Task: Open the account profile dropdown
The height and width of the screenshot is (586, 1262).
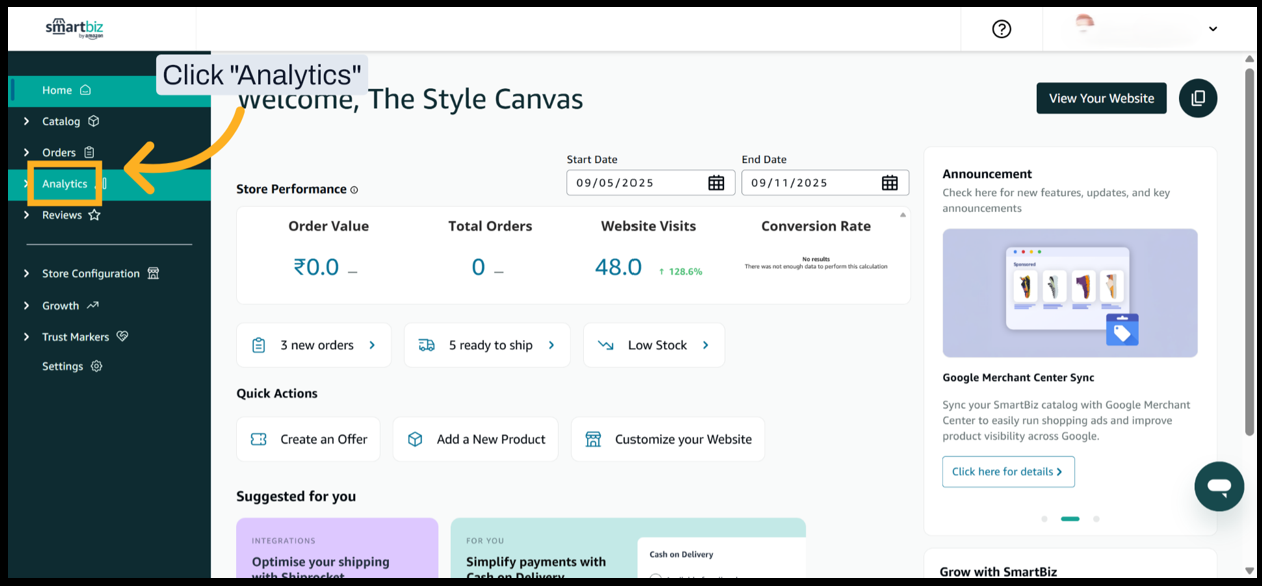Action: click(x=1212, y=29)
